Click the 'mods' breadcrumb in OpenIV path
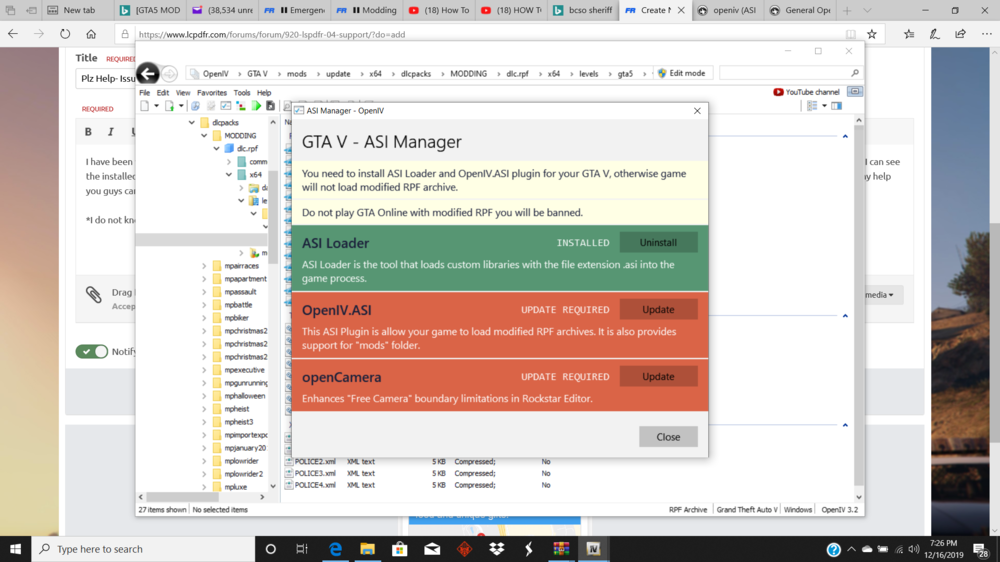 pos(297,74)
